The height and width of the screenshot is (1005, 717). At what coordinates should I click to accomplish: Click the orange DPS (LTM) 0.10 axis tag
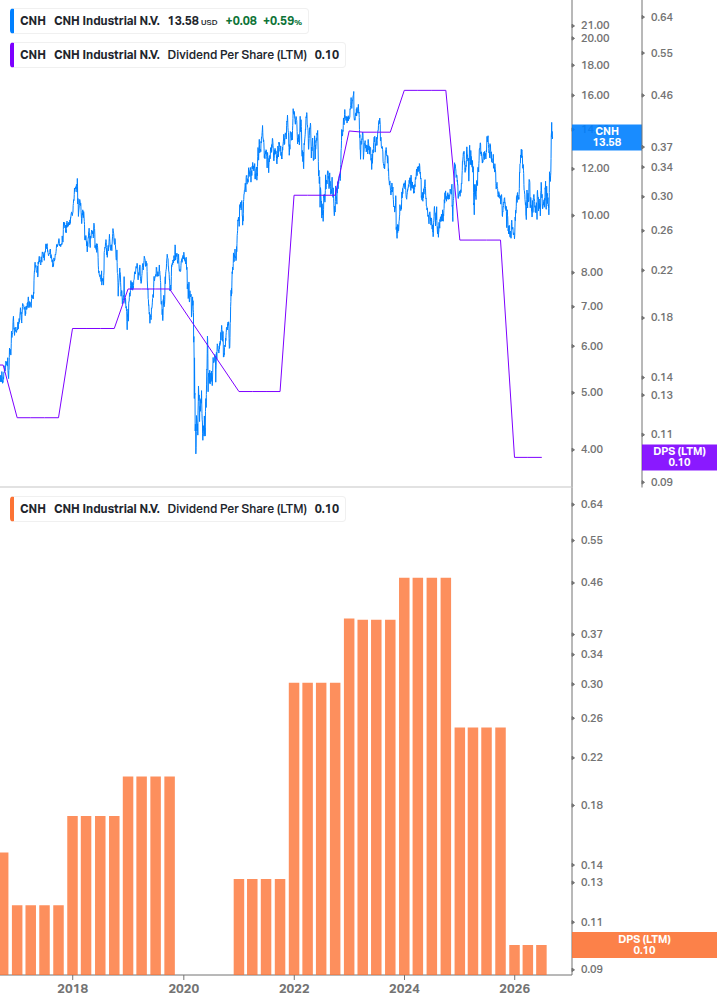tap(644, 945)
